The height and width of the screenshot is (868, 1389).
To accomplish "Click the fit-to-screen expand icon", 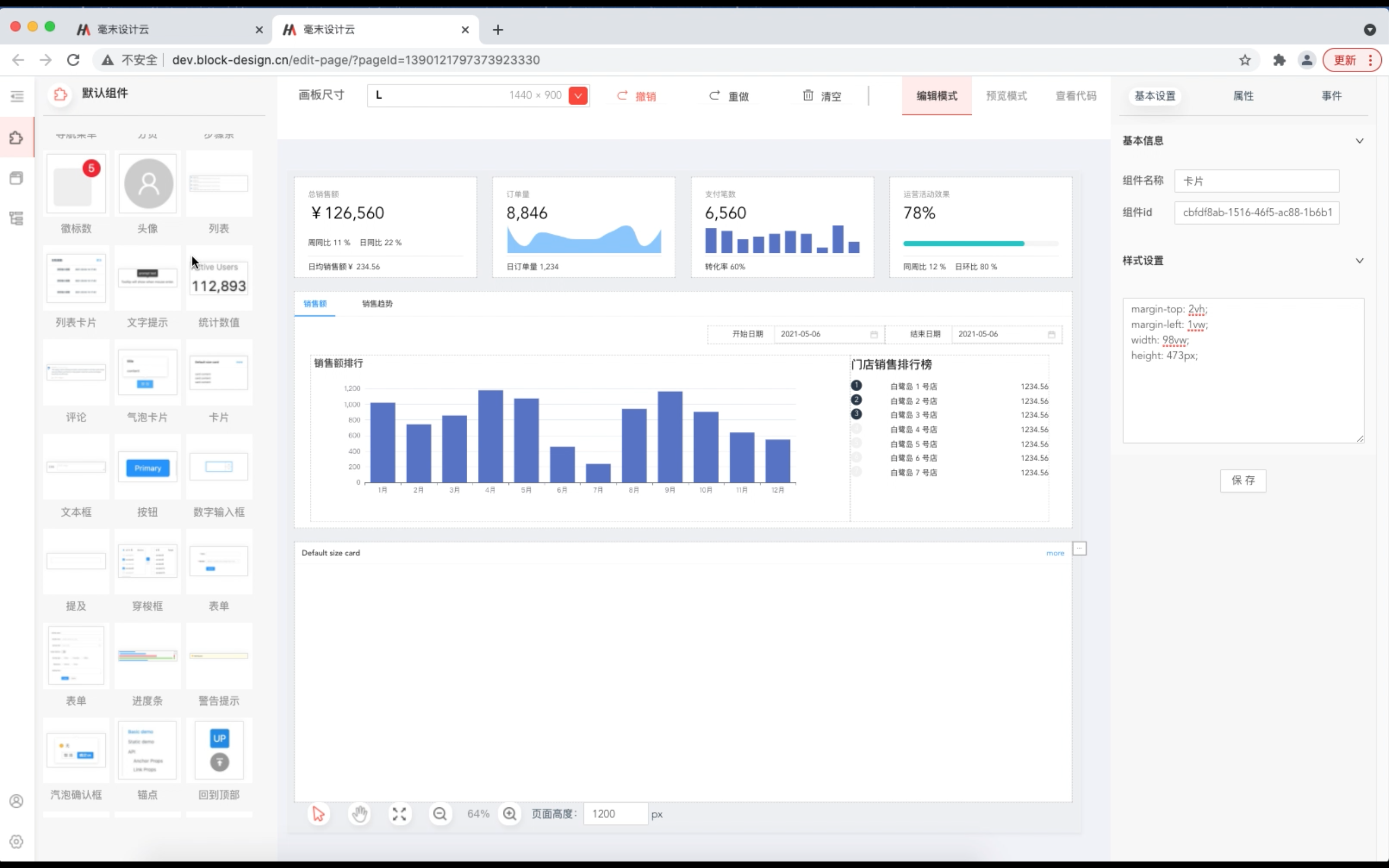I will [399, 814].
